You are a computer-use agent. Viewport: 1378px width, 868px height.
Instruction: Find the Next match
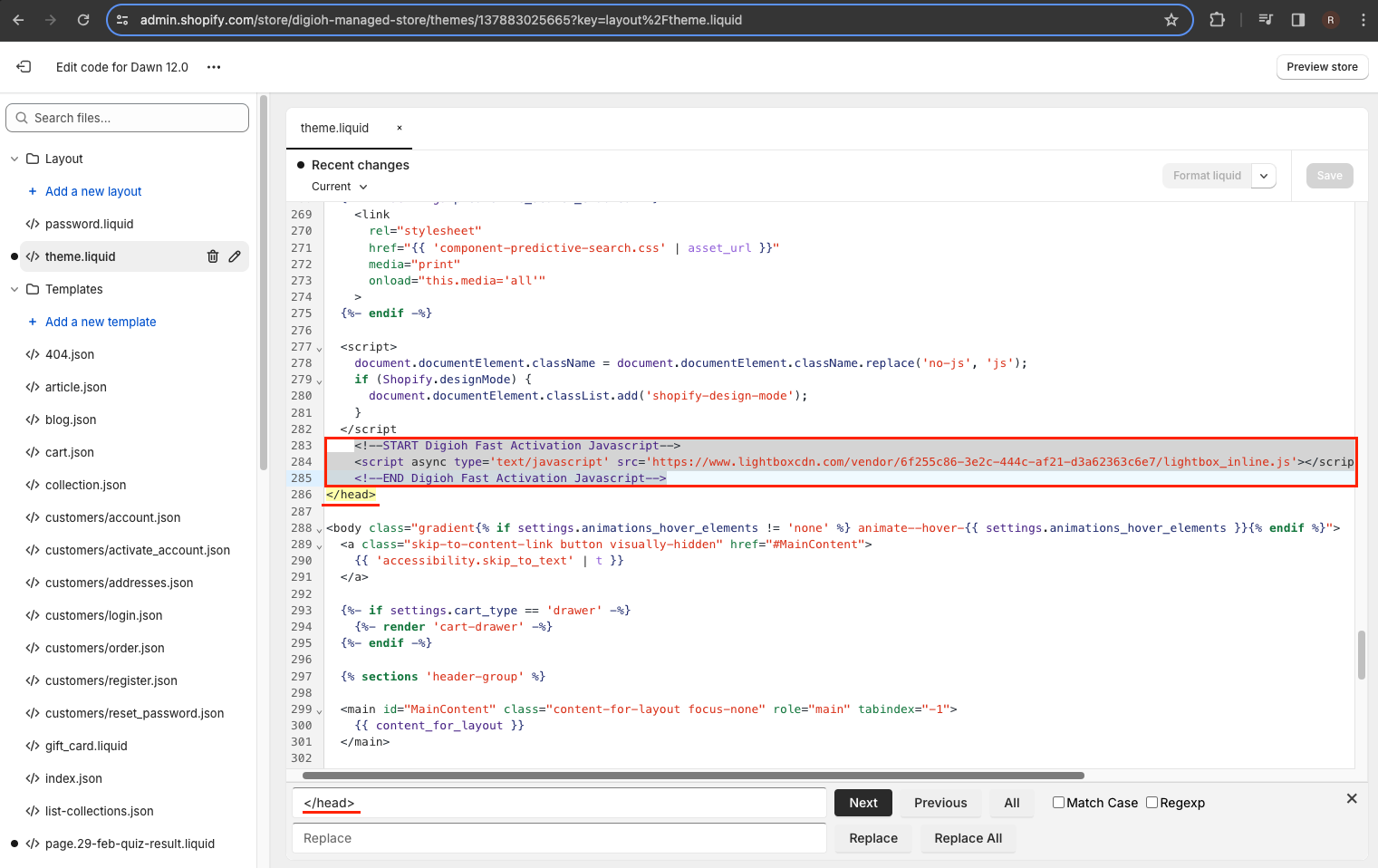tap(863, 803)
